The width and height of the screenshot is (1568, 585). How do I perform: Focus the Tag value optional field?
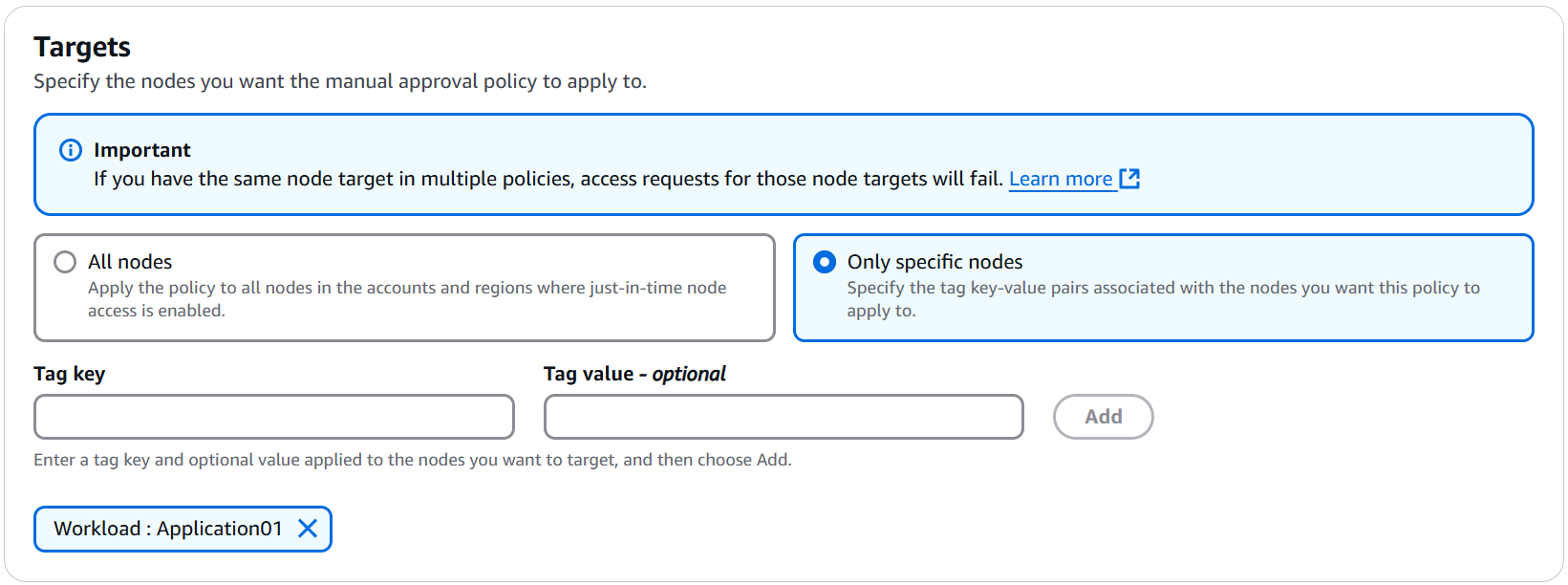[784, 417]
